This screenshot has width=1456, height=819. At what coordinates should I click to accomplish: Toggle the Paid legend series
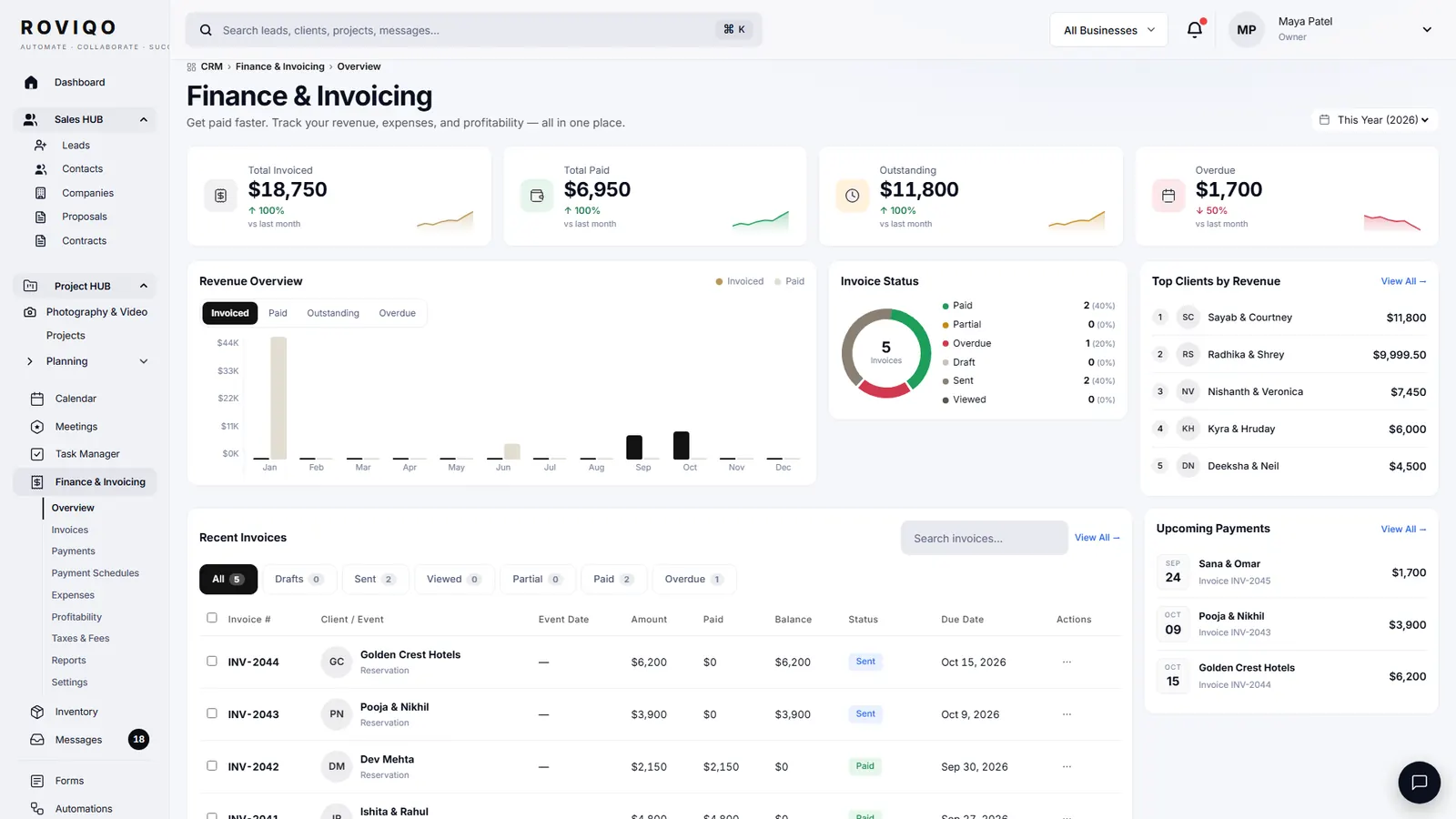[789, 281]
